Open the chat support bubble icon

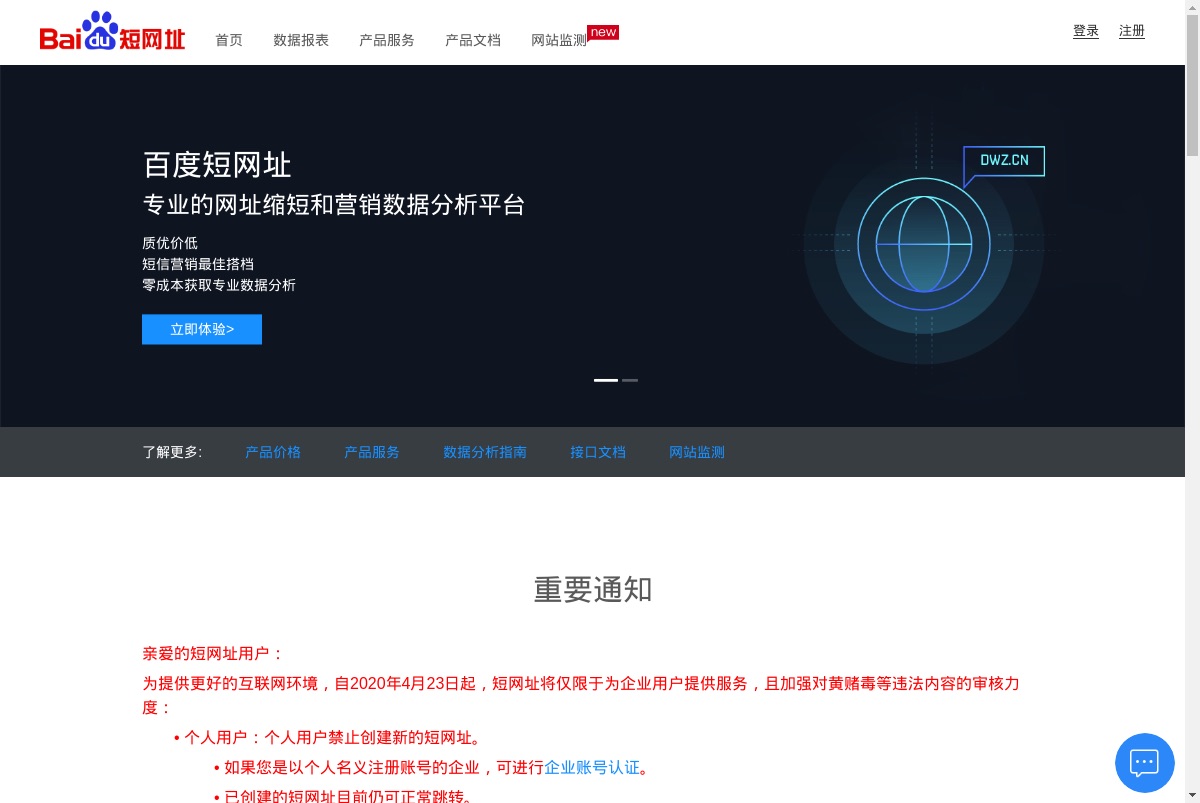tap(1144, 762)
